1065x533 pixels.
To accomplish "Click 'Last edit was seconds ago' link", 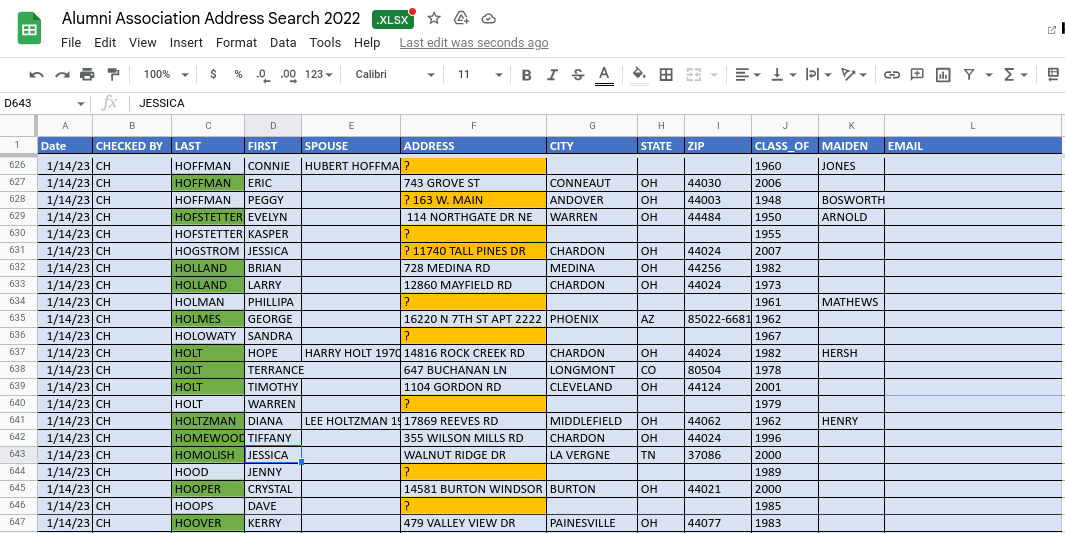I will click(x=474, y=43).
